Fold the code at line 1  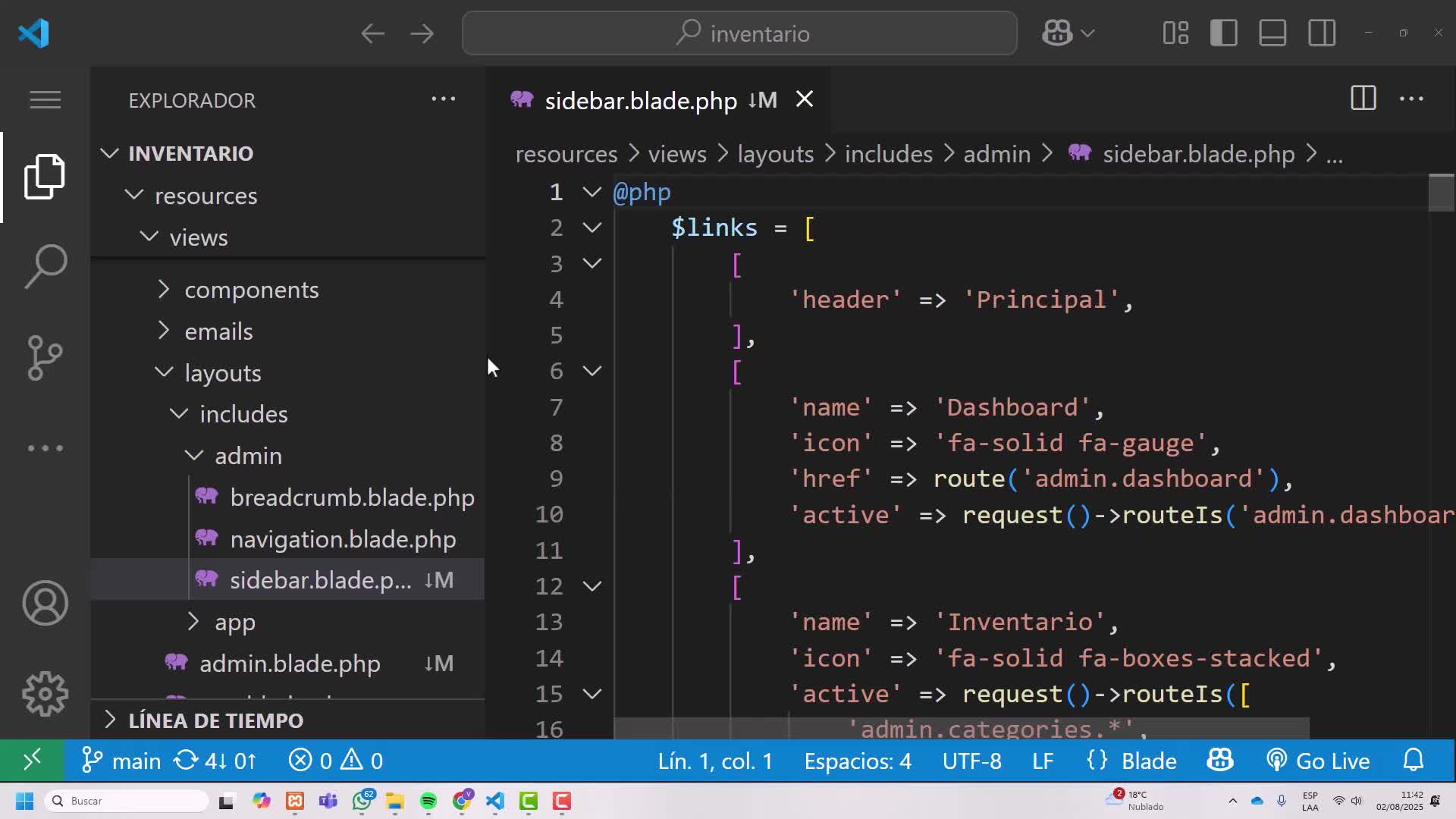[x=592, y=191]
